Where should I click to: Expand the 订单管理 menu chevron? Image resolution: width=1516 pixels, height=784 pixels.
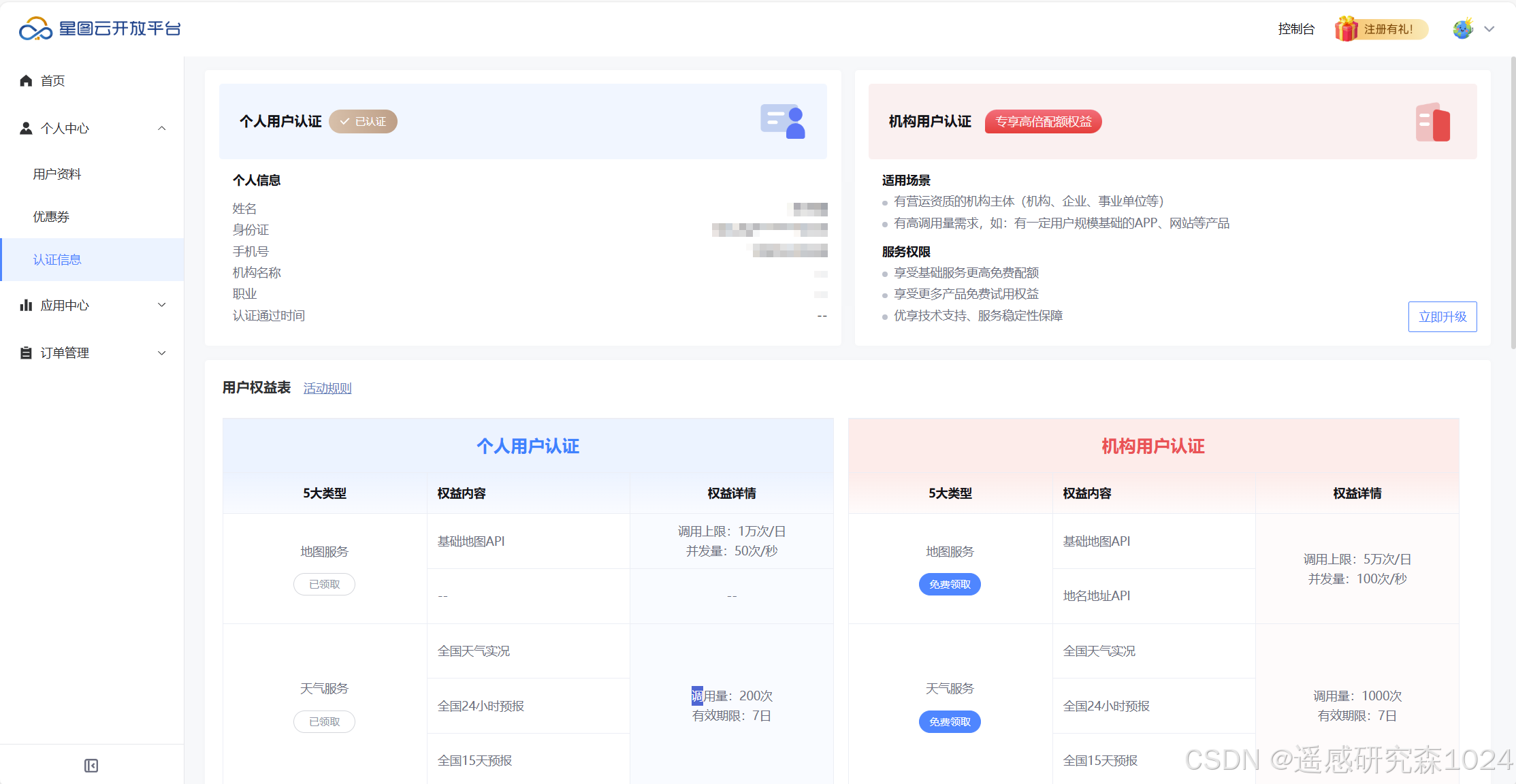(x=162, y=353)
